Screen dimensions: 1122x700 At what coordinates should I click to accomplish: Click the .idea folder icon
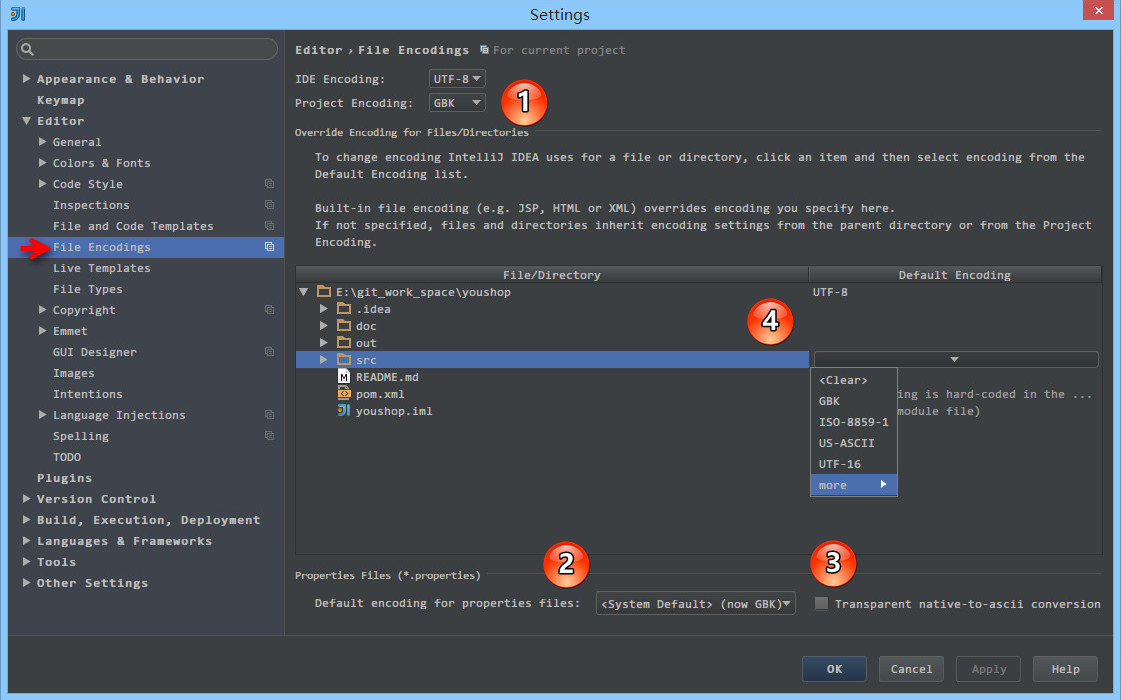click(344, 309)
